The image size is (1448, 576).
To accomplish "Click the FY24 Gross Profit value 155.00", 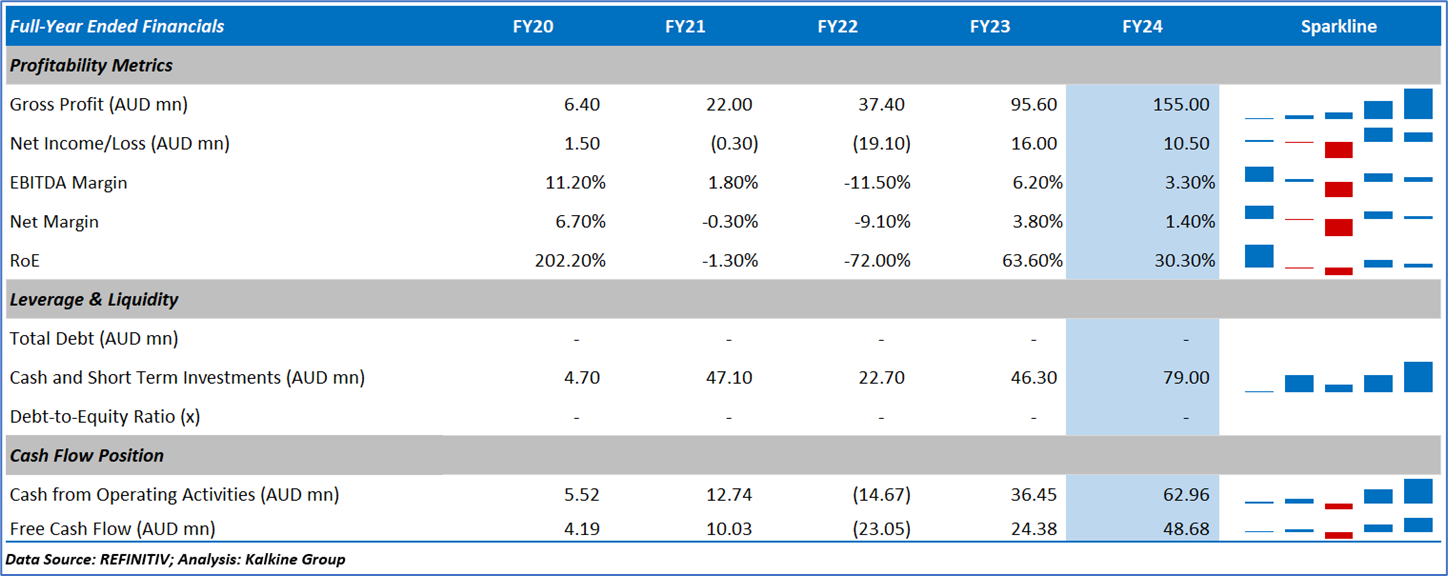I will click(1180, 104).
